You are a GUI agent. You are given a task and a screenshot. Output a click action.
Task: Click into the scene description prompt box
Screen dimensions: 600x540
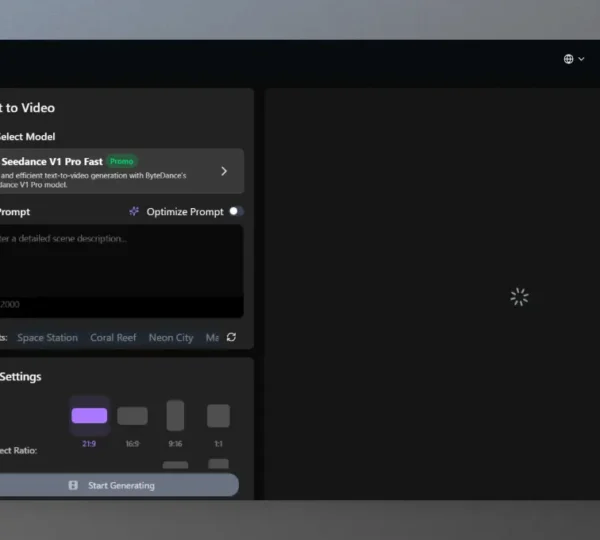coord(120,265)
